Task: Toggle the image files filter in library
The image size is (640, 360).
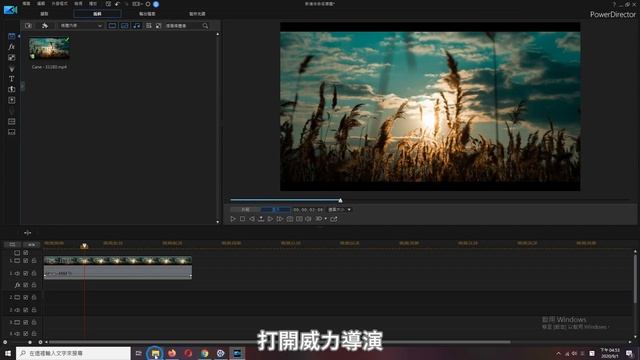Action: click(124, 26)
